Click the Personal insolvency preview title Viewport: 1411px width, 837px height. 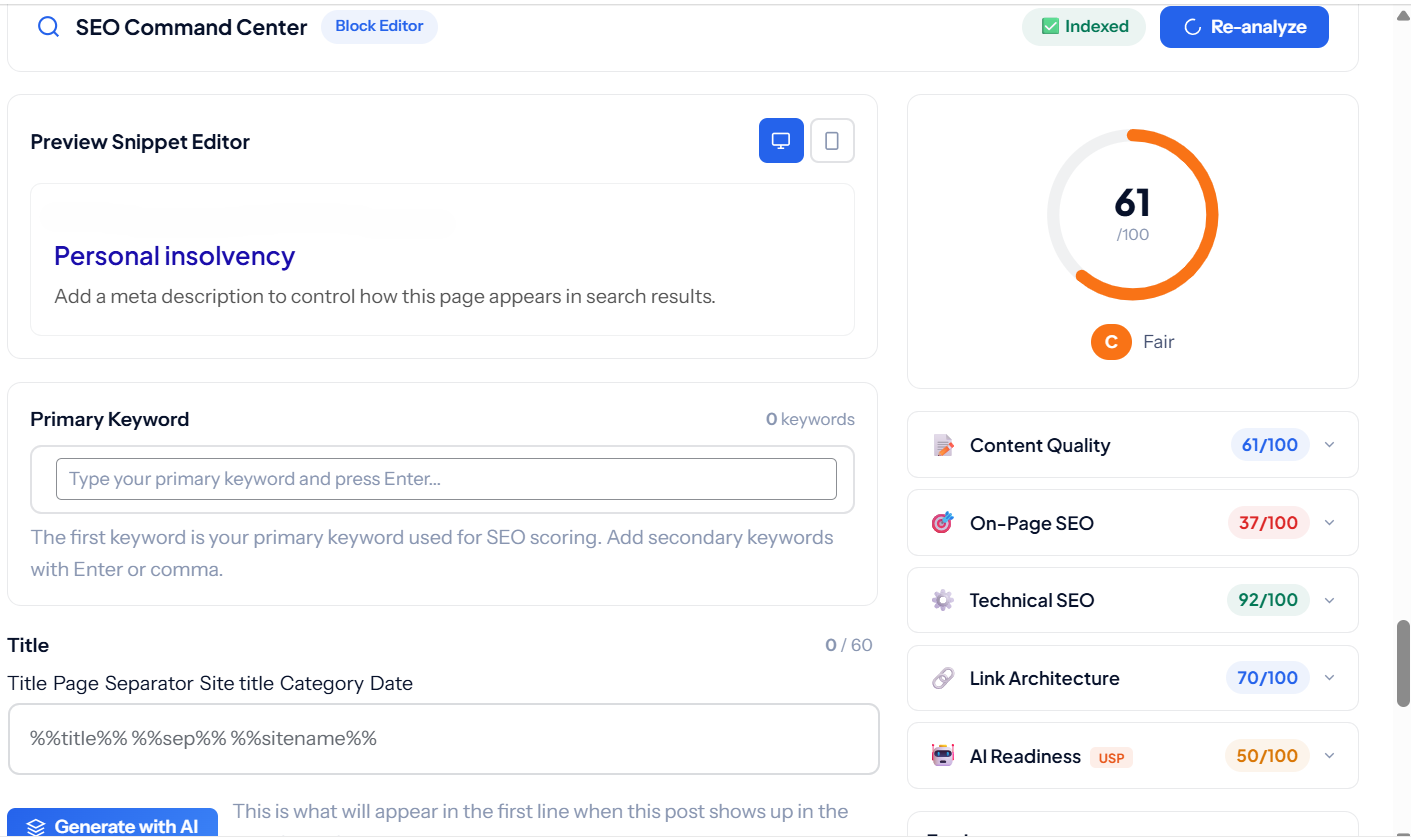pos(174,256)
